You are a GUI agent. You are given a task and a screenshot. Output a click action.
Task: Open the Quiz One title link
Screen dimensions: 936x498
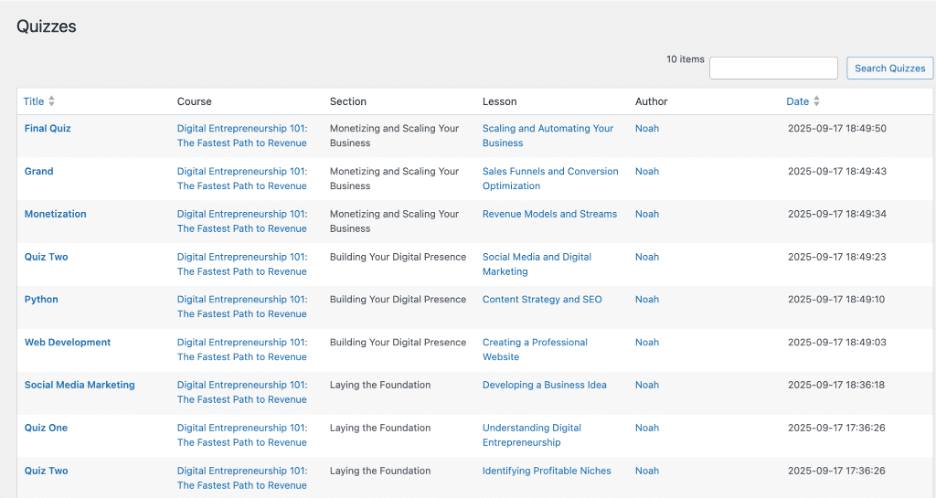(x=46, y=428)
